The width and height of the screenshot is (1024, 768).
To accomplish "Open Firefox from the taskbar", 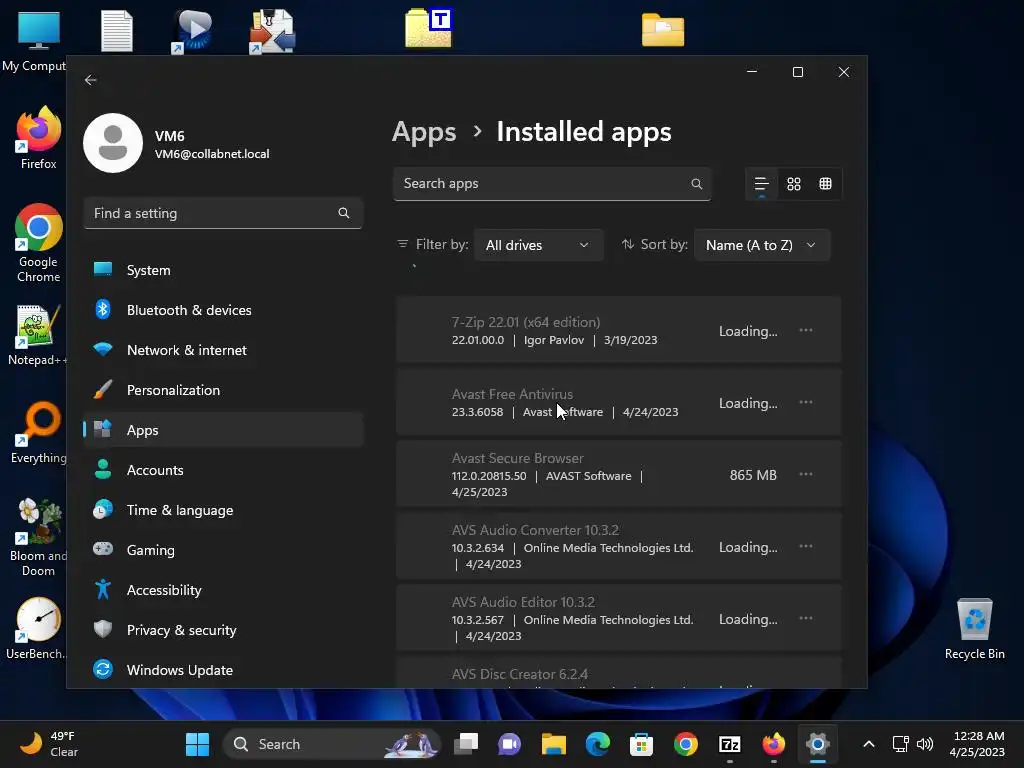I will click(x=773, y=744).
